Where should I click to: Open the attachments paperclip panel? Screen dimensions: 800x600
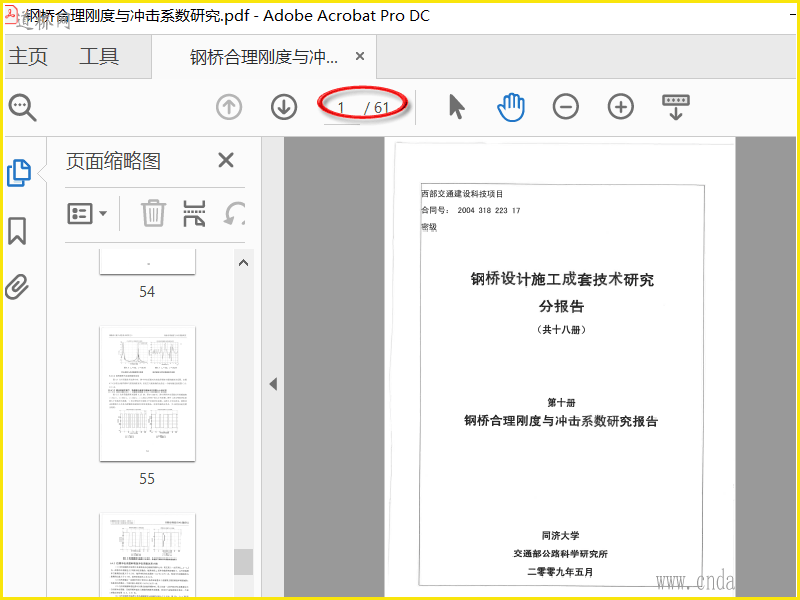click(x=17, y=286)
